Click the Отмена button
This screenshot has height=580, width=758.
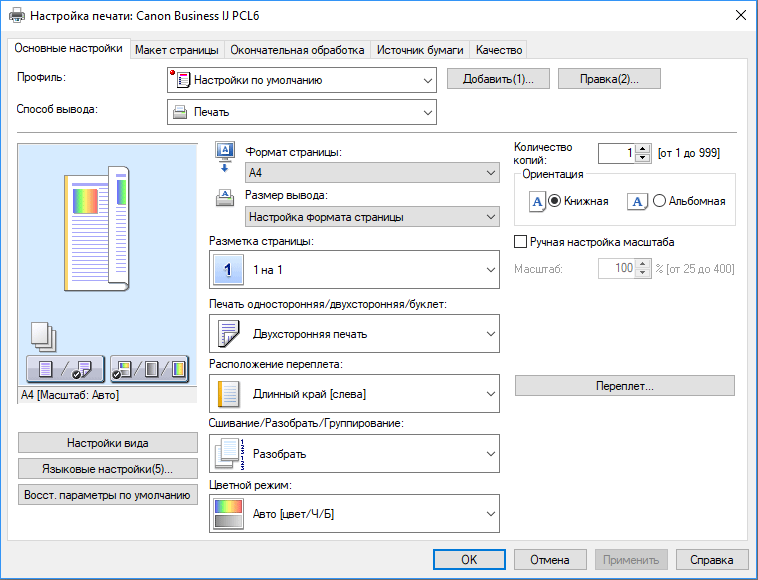[x=550, y=560]
